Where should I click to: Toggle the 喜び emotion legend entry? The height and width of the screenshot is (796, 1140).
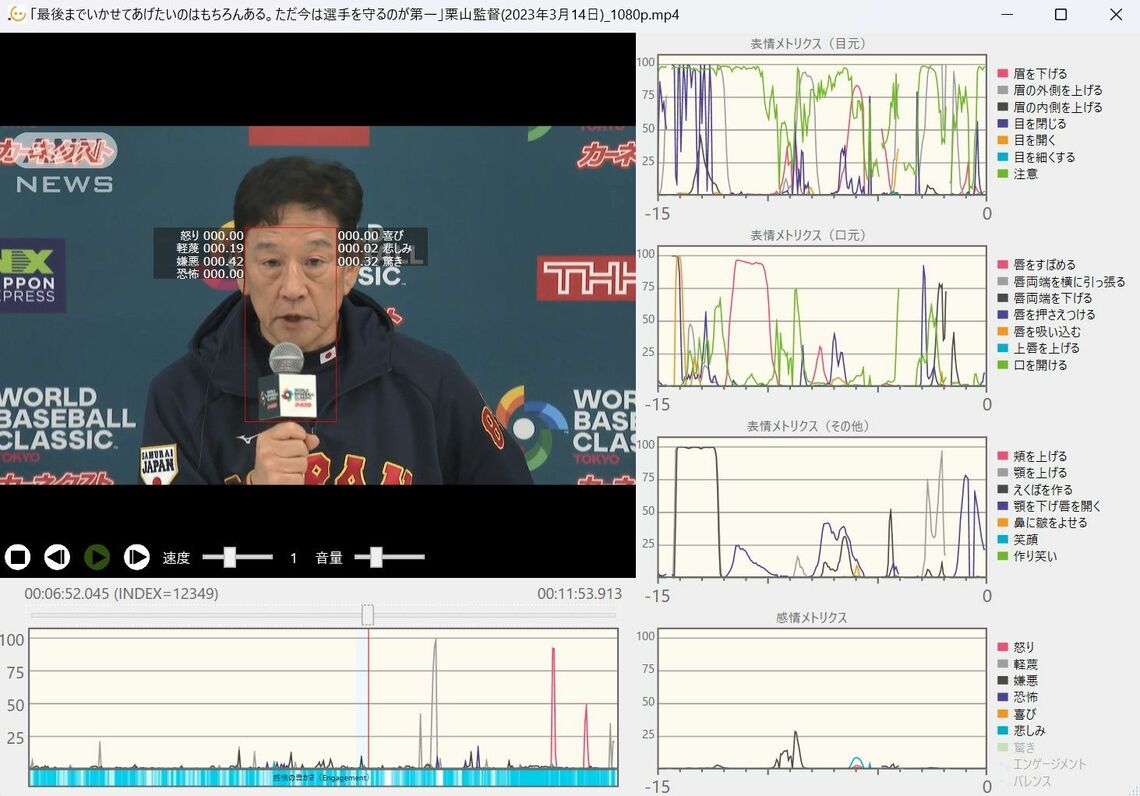pos(1016,714)
